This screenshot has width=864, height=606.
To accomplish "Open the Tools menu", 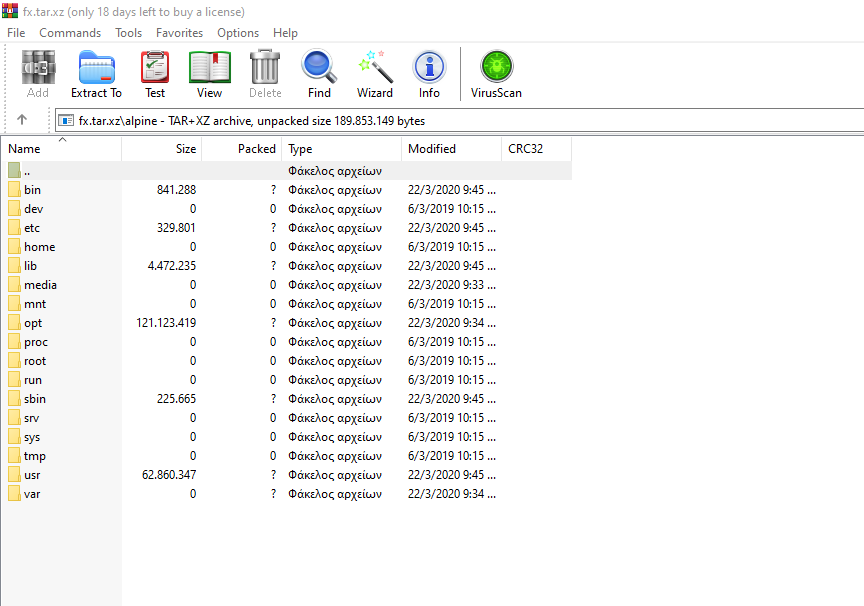I will [128, 33].
